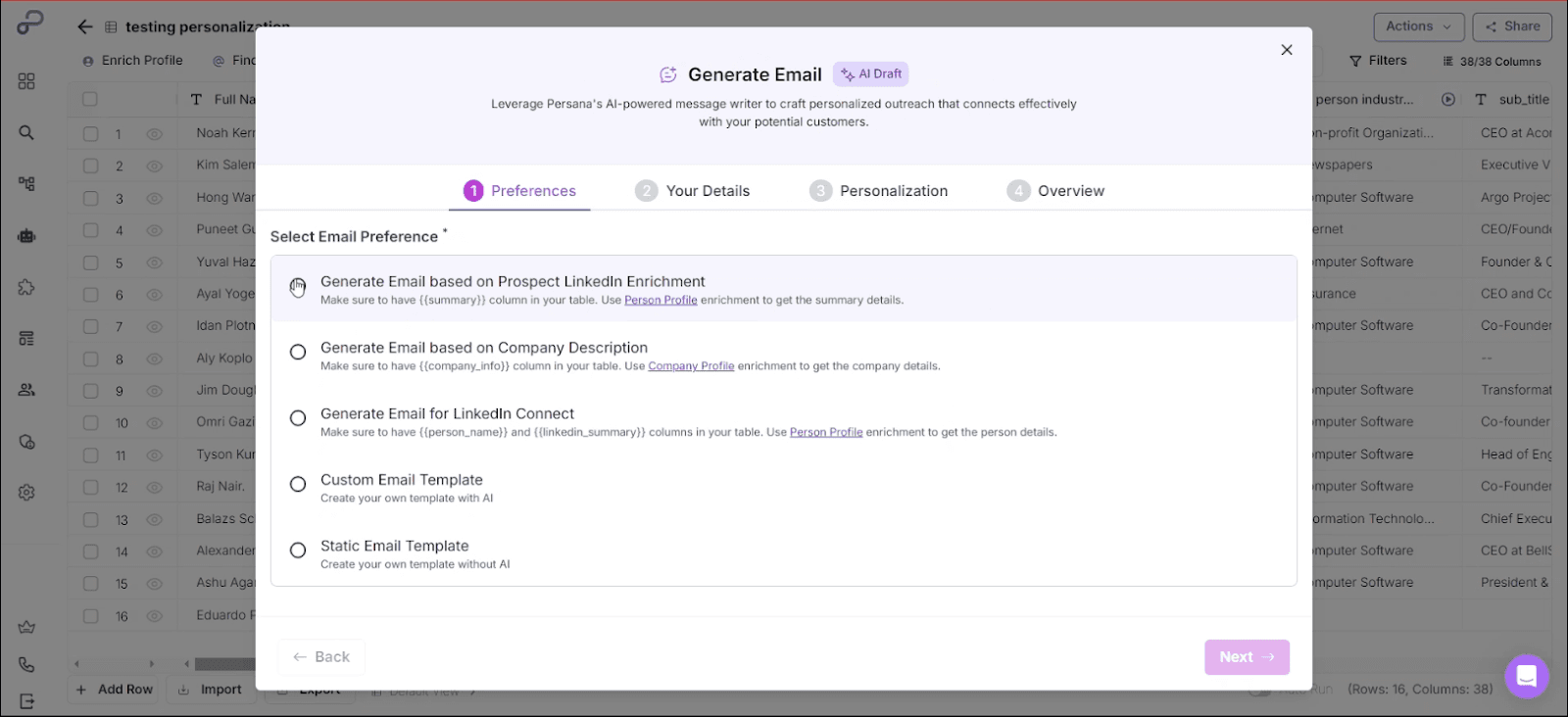This screenshot has height=717, width=1568.
Task: Open the Company Profile link
Action: pyautogui.click(x=691, y=366)
